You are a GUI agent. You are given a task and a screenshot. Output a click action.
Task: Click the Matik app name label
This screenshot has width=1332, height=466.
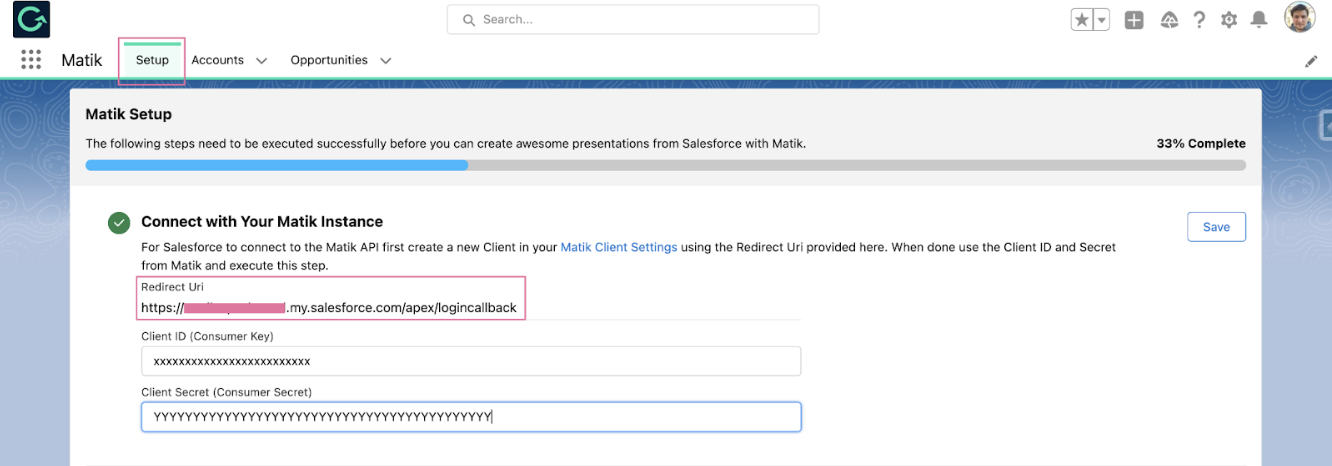pyautogui.click(x=82, y=60)
